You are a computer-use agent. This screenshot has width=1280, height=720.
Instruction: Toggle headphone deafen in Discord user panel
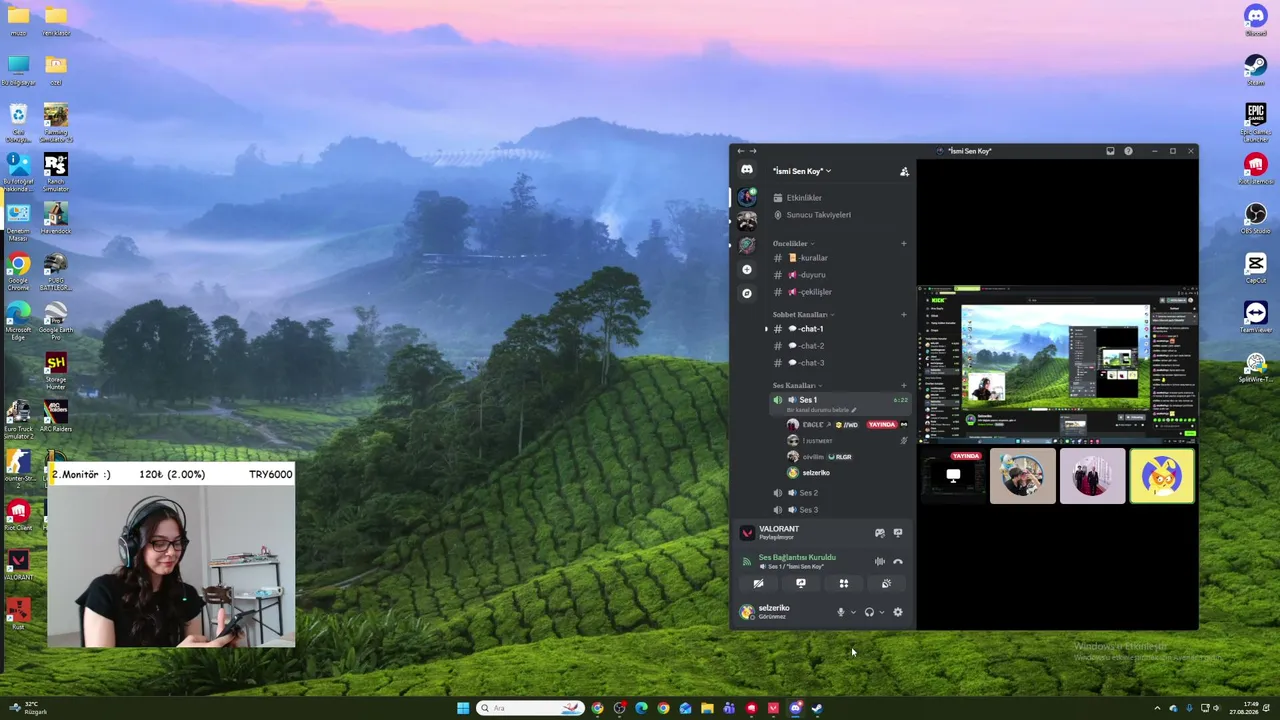coord(869,612)
